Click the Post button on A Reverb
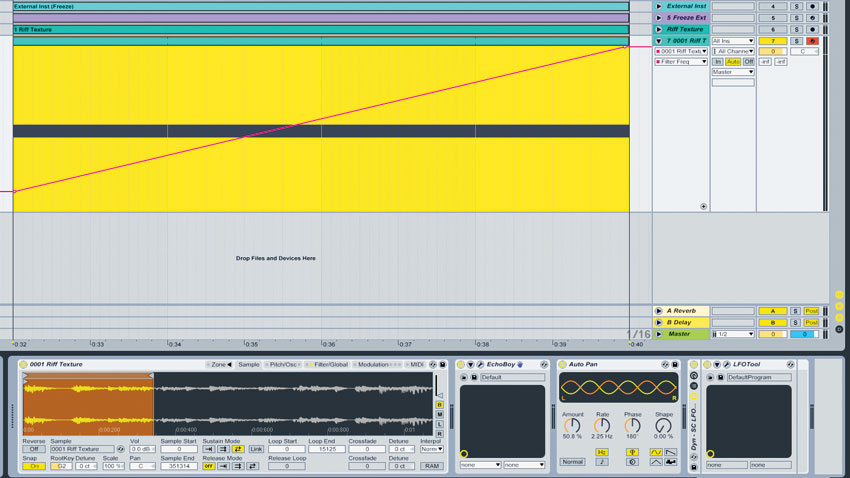This screenshot has width=850, height=478. tap(812, 311)
